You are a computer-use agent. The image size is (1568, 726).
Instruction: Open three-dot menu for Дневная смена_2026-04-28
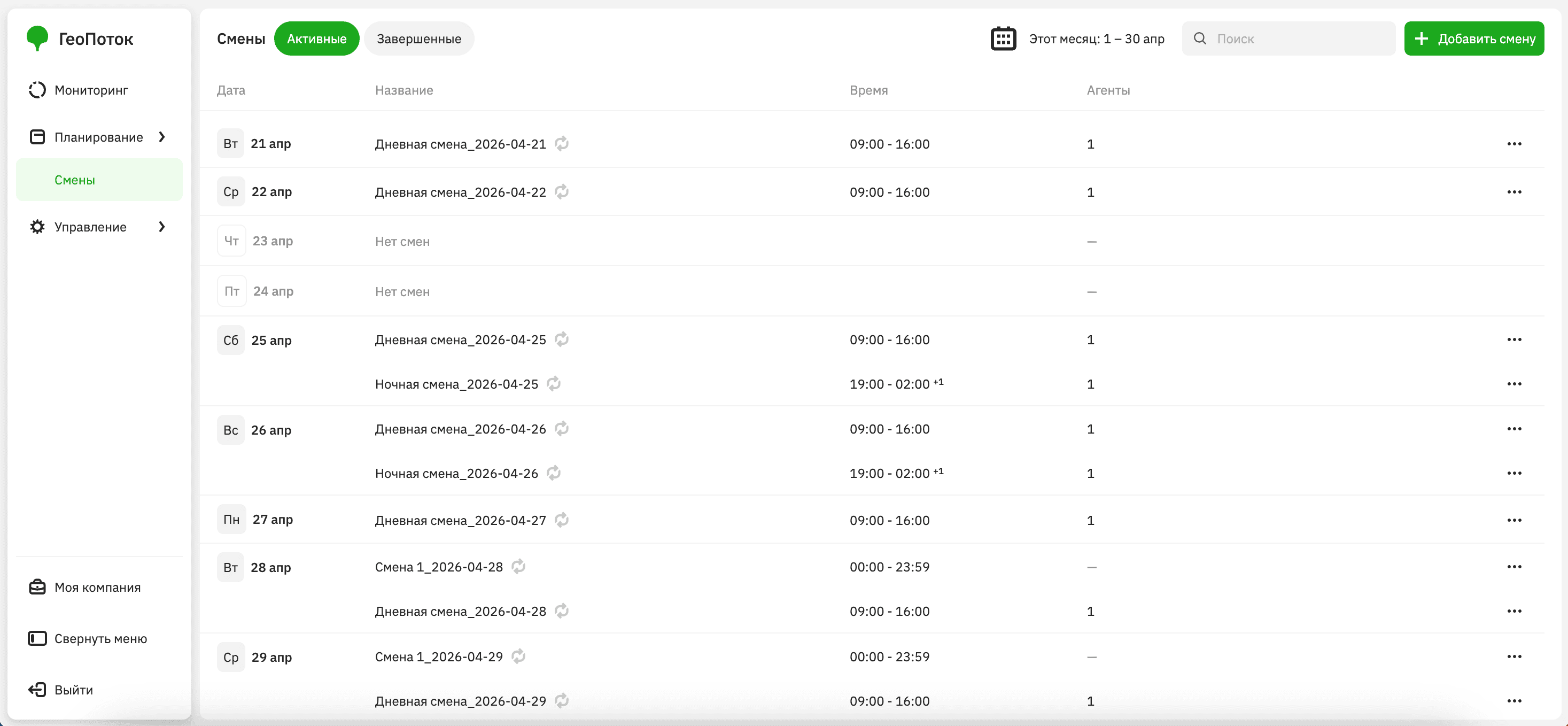[x=1515, y=611]
